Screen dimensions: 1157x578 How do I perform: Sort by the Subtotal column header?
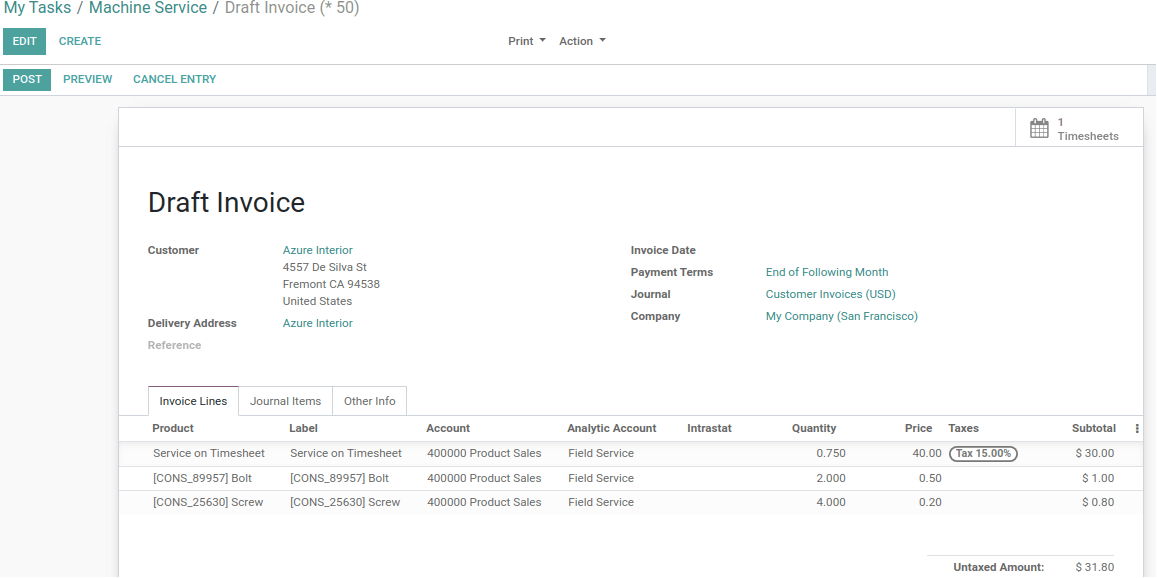[1094, 428]
